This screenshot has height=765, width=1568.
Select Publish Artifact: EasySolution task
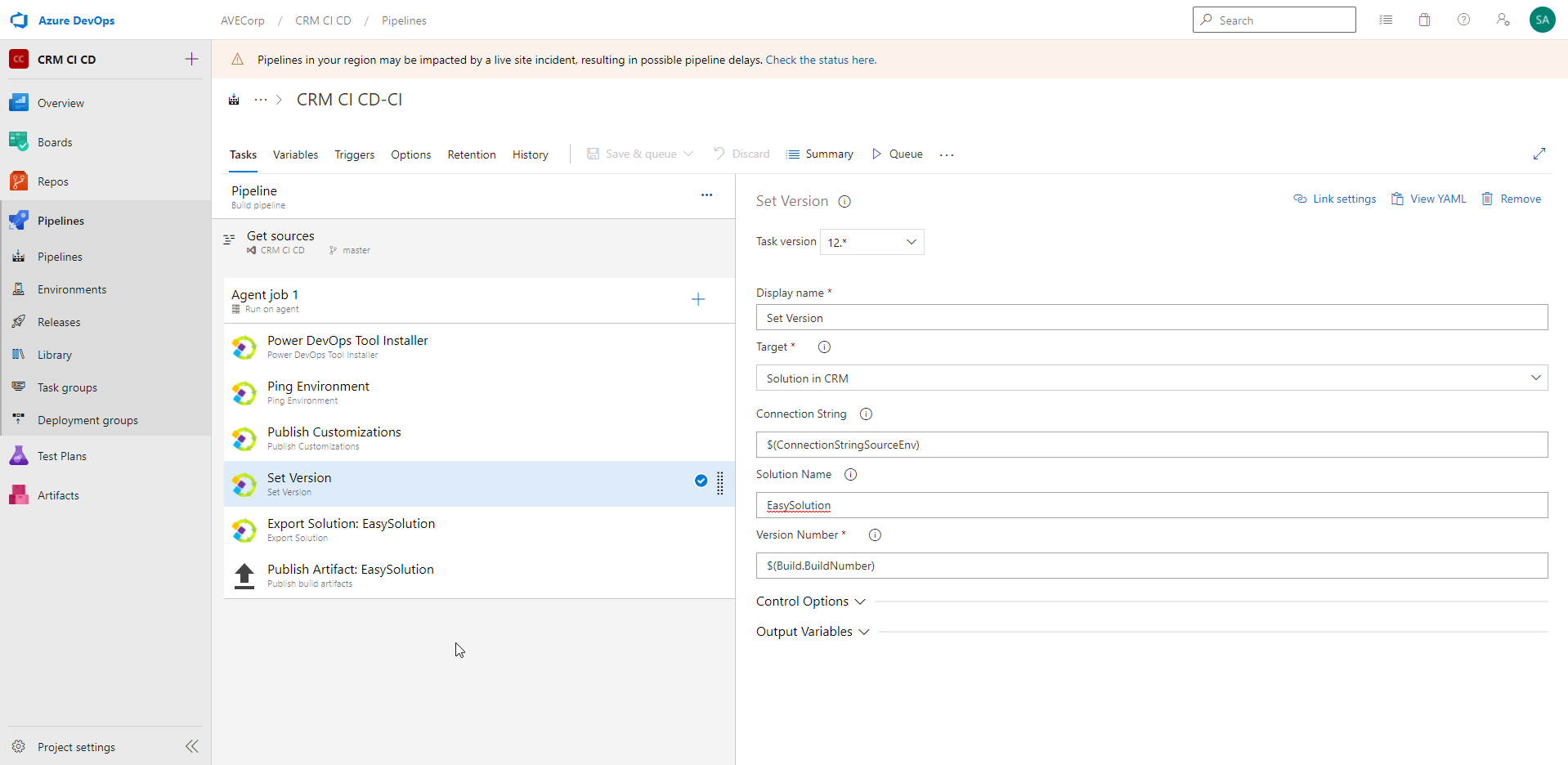[x=479, y=575]
